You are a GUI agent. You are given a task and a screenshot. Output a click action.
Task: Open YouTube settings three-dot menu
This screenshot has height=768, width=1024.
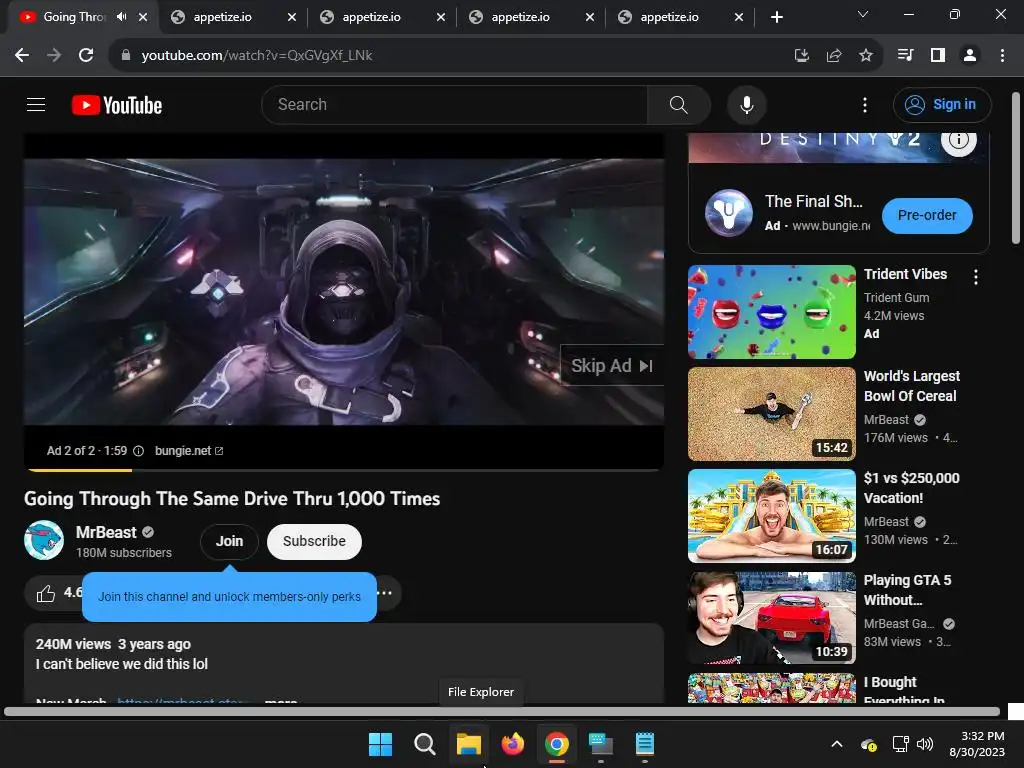tap(865, 104)
